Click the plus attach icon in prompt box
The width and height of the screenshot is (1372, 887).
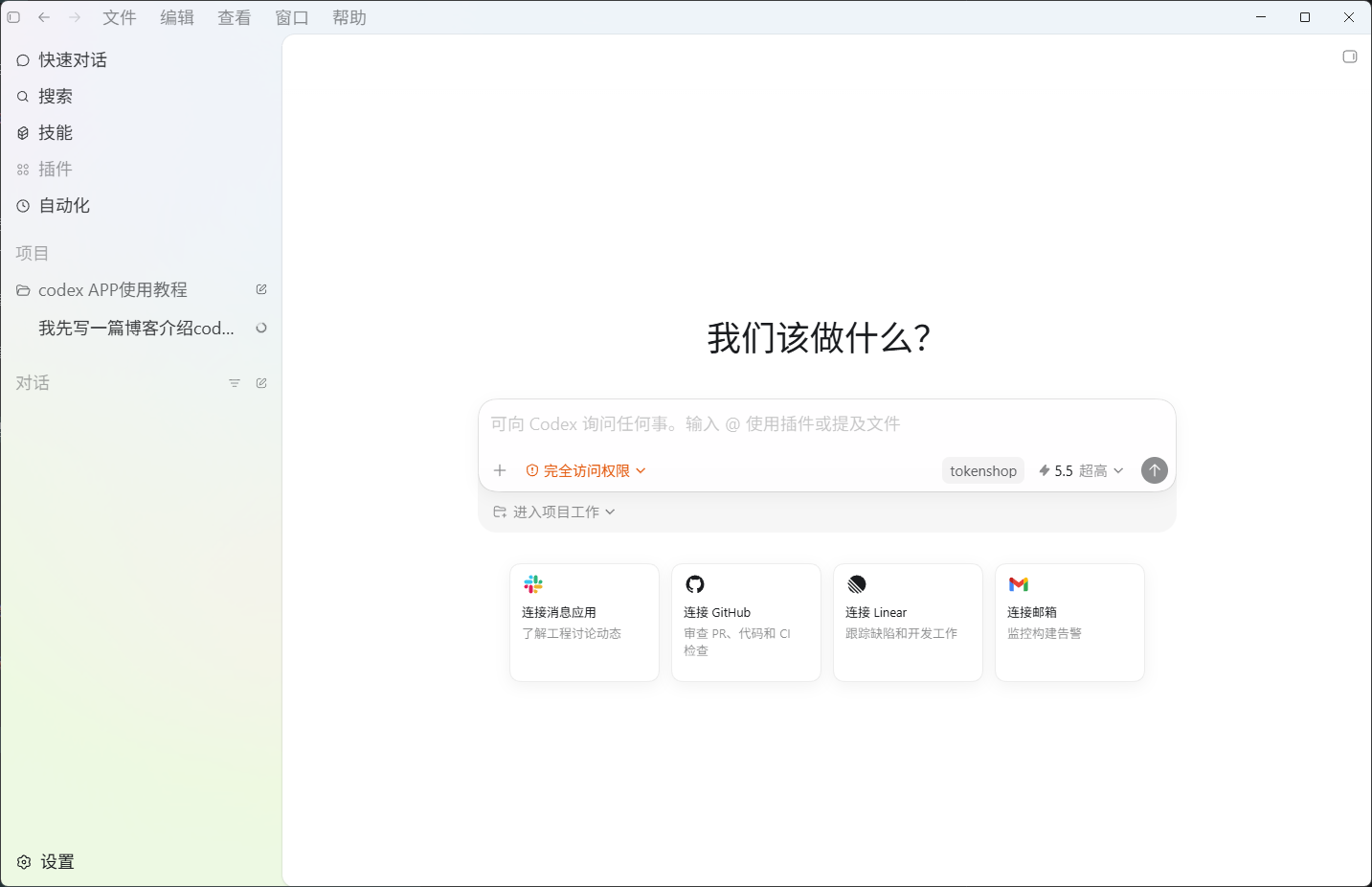pyautogui.click(x=500, y=470)
